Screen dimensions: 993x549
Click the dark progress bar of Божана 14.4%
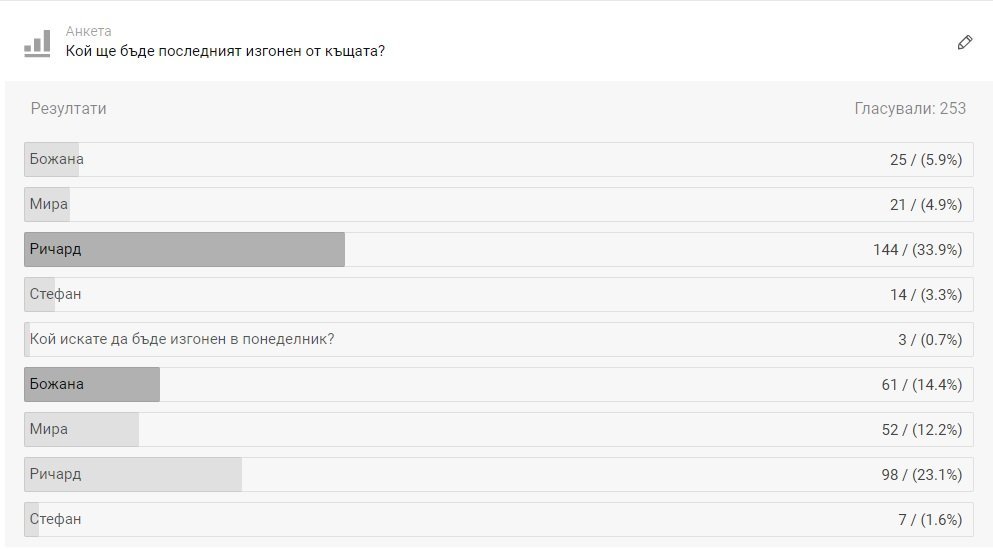click(92, 384)
